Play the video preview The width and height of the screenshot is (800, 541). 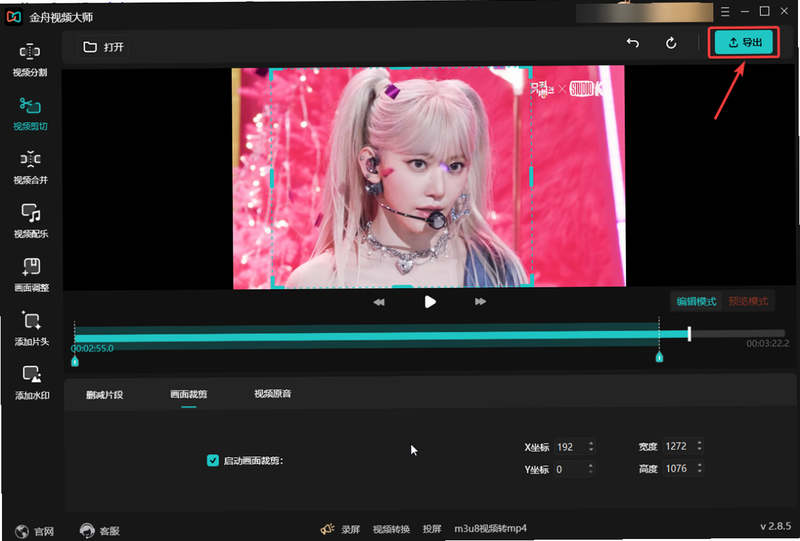point(430,302)
